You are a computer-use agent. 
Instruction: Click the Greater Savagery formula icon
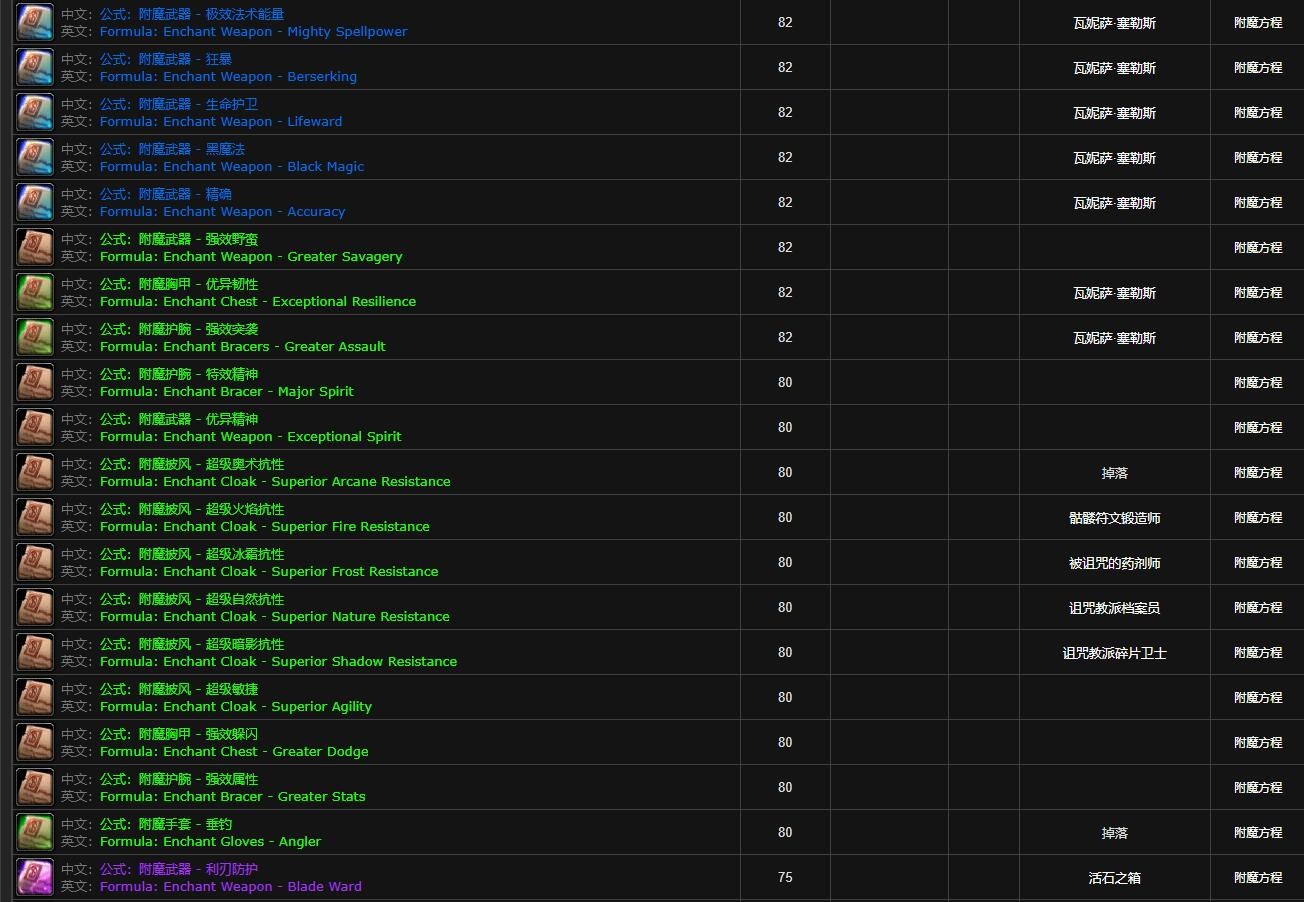point(35,247)
